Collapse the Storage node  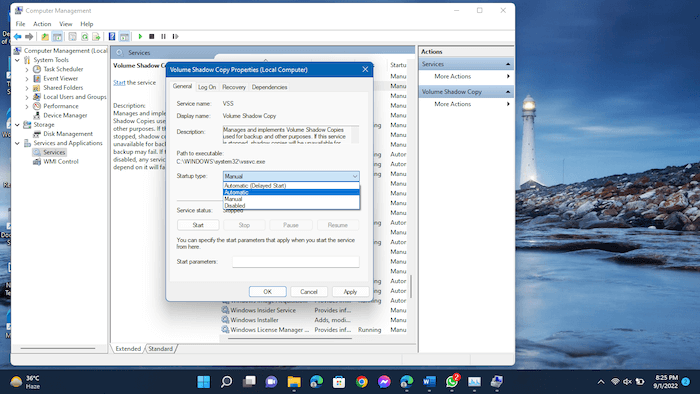(x=17, y=125)
